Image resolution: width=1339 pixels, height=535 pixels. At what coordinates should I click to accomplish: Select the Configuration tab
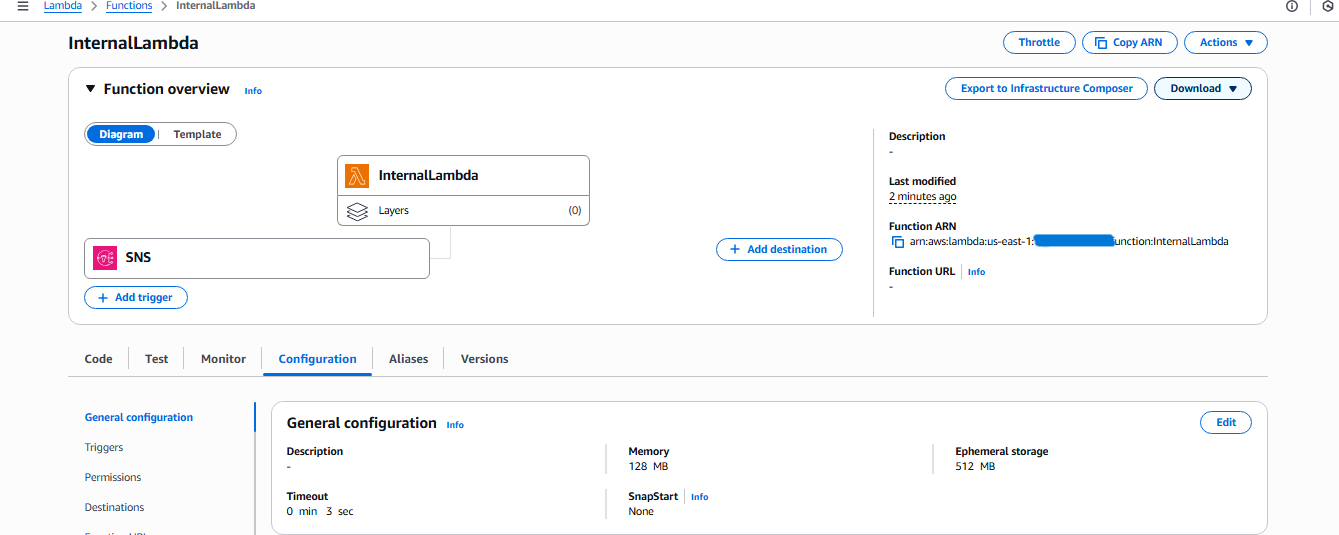point(317,359)
